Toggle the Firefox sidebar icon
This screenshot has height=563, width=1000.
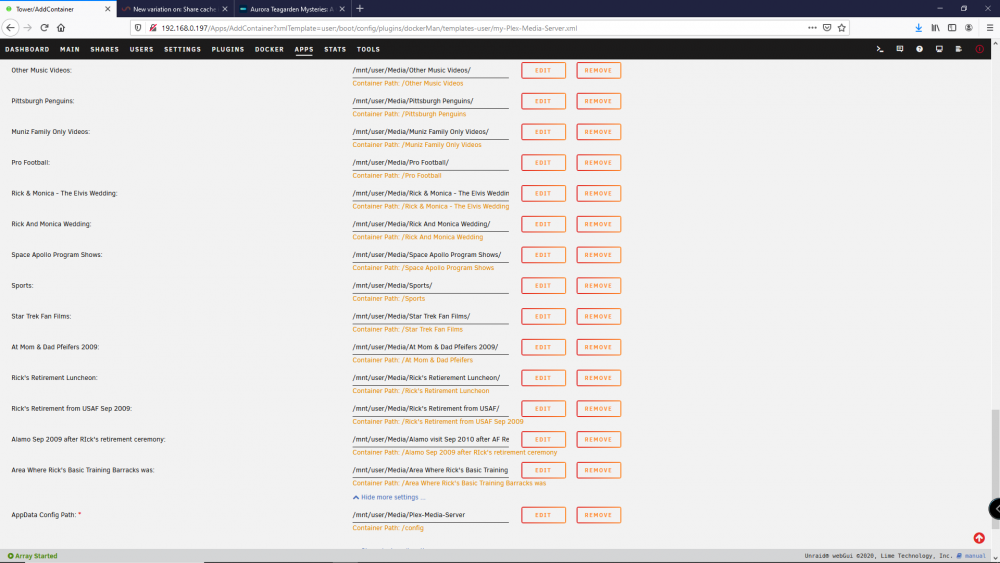tap(952, 27)
